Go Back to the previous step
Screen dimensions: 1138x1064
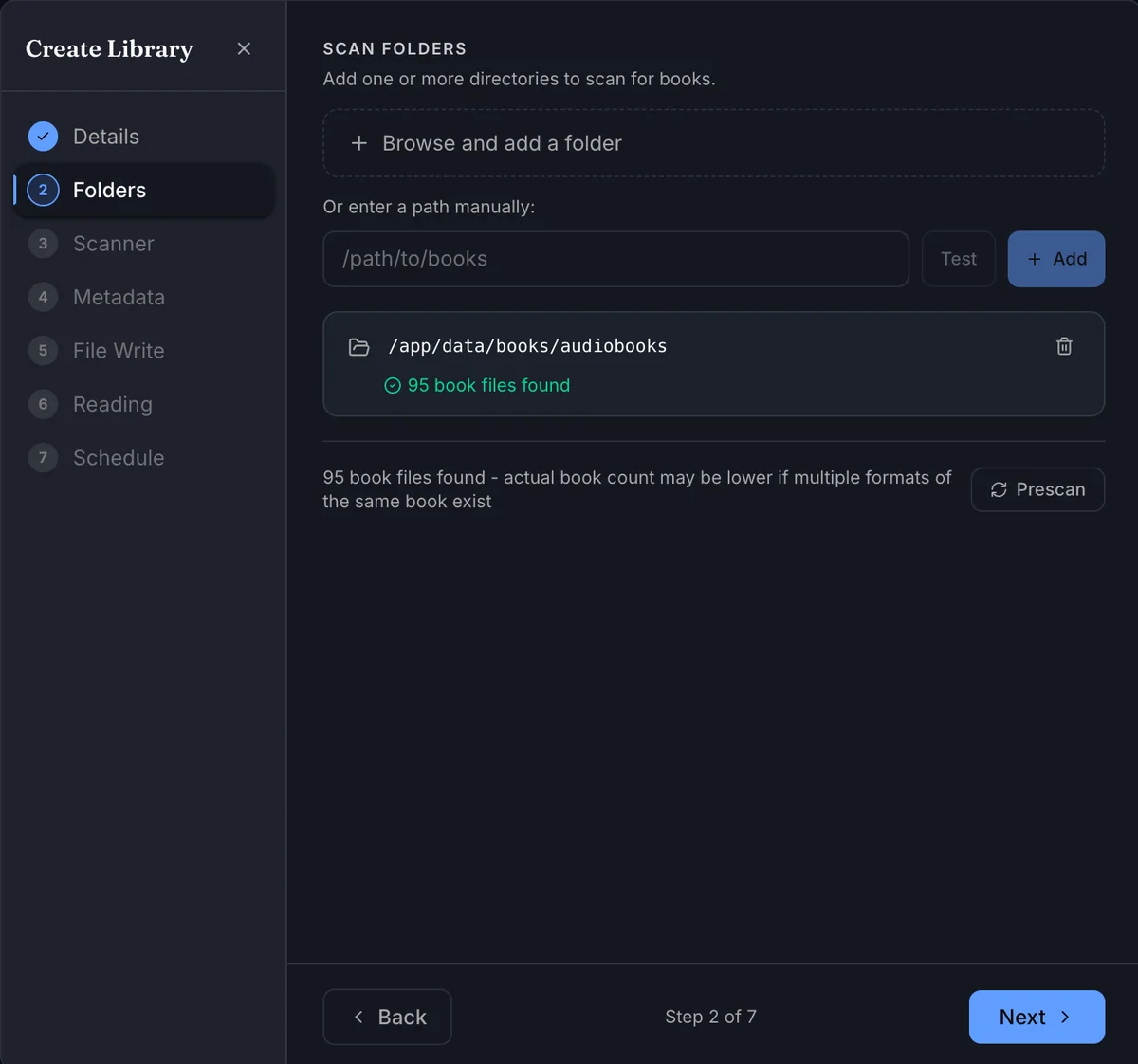(387, 1017)
